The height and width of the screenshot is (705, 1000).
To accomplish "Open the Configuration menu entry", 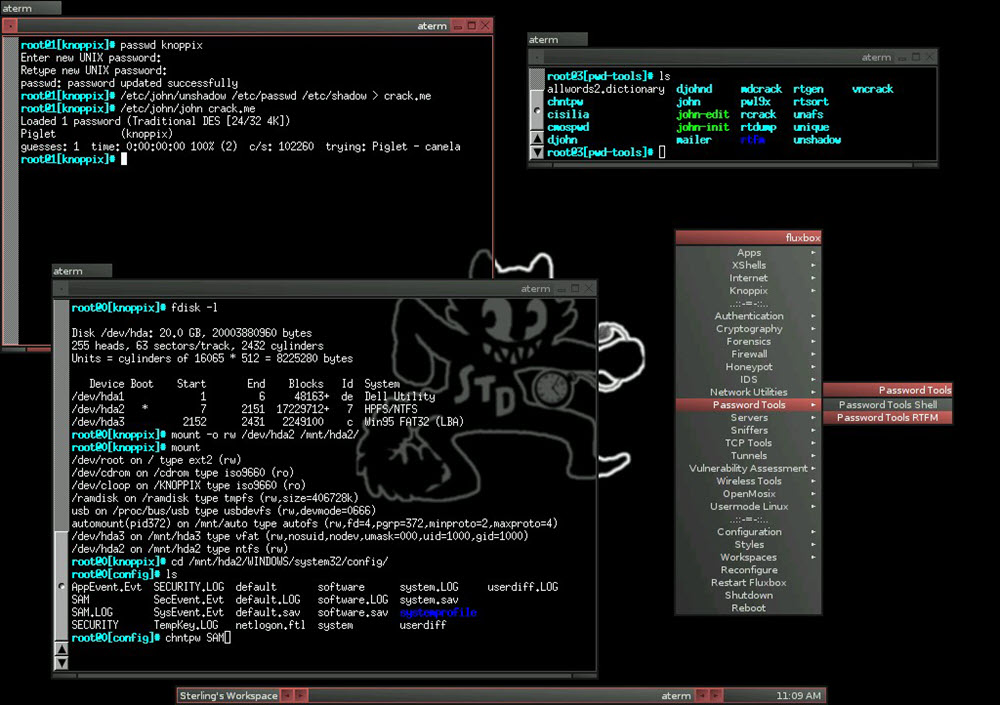I will (749, 532).
